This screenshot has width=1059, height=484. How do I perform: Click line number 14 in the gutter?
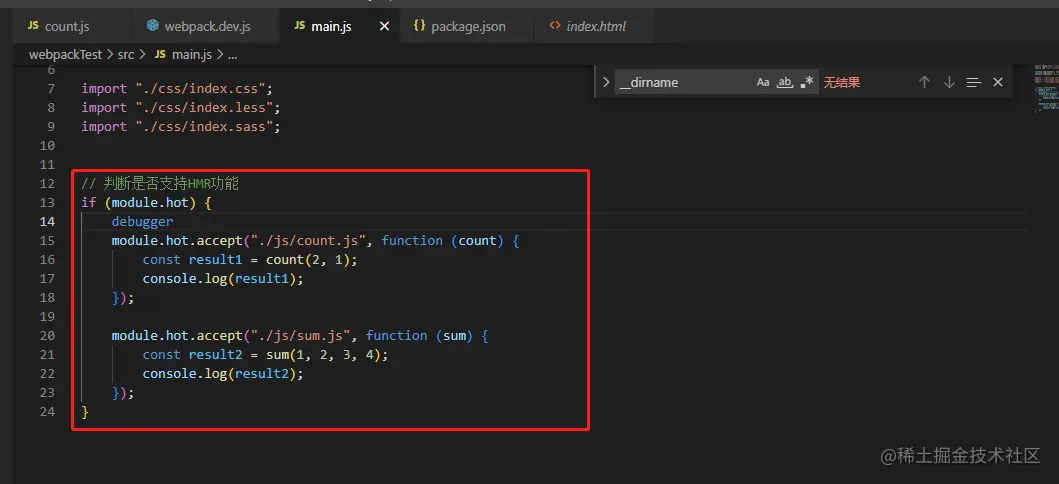pos(47,221)
